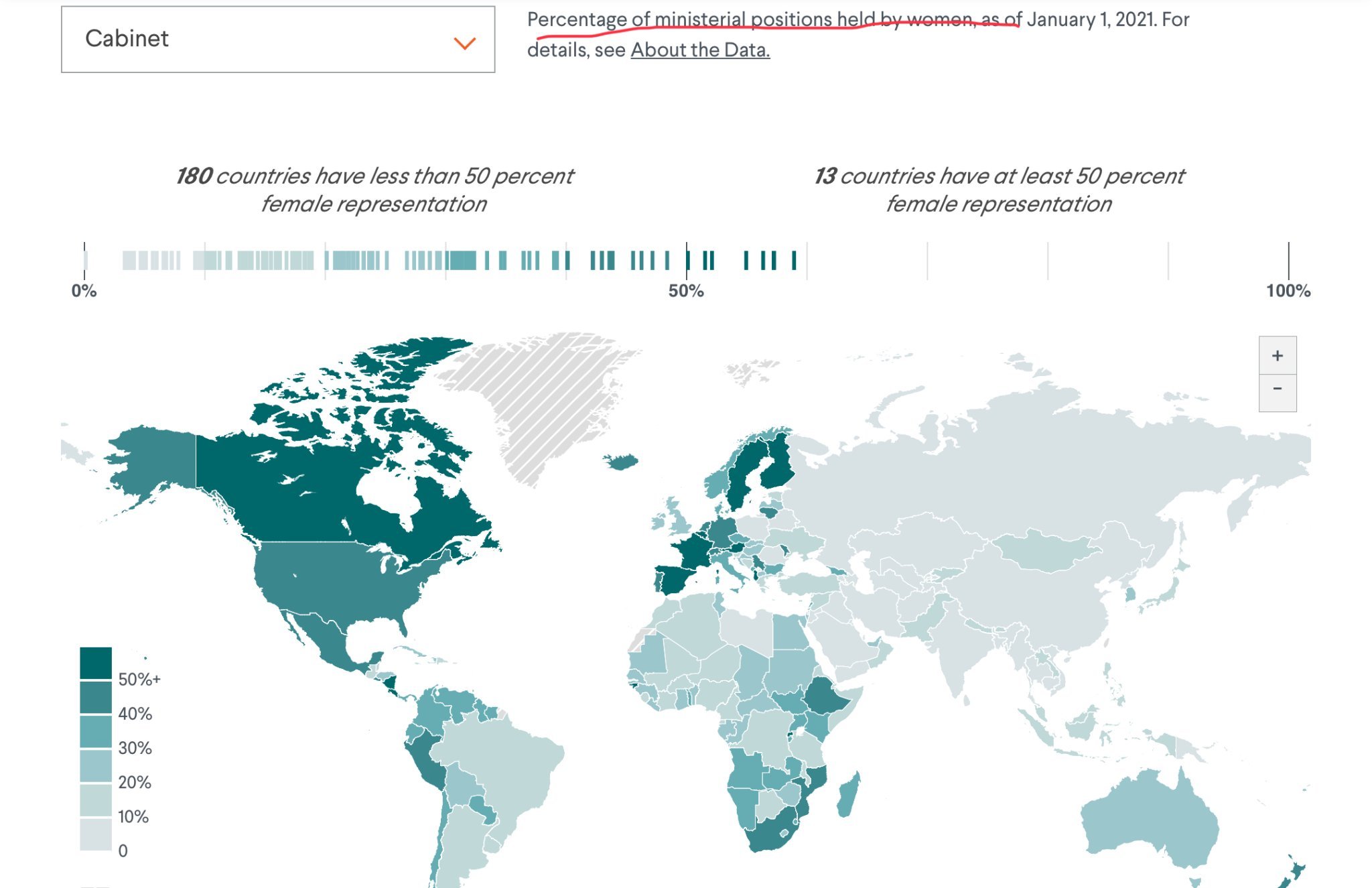Open the About the Data link
The width and height of the screenshot is (1372, 888).
tap(699, 50)
